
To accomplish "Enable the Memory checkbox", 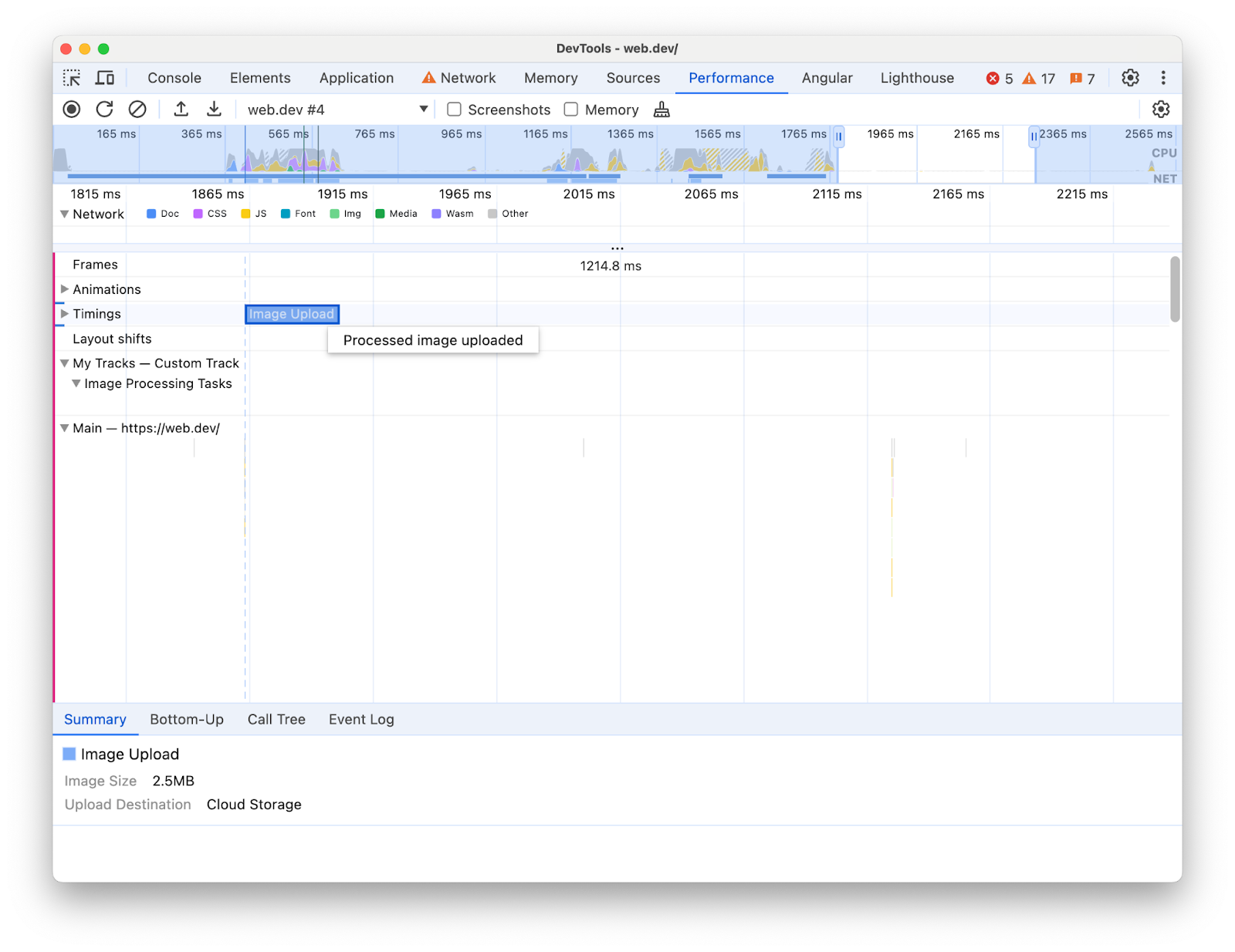I will (570, 110).
